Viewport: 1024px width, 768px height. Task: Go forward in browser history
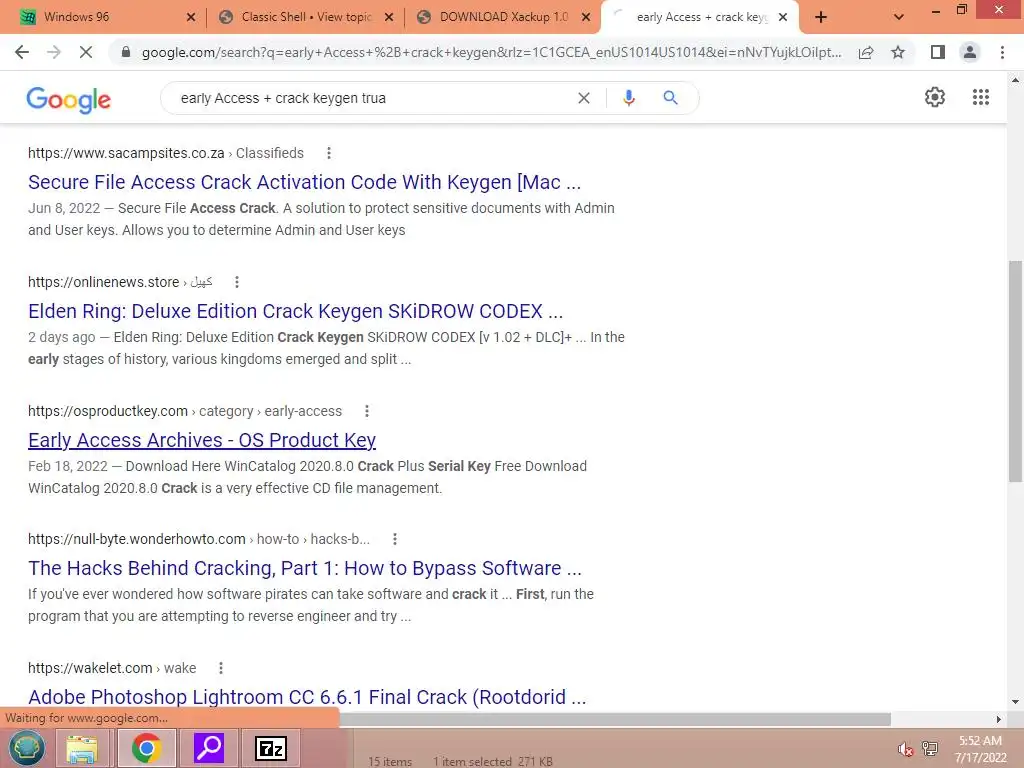click(x=54, y=52)
